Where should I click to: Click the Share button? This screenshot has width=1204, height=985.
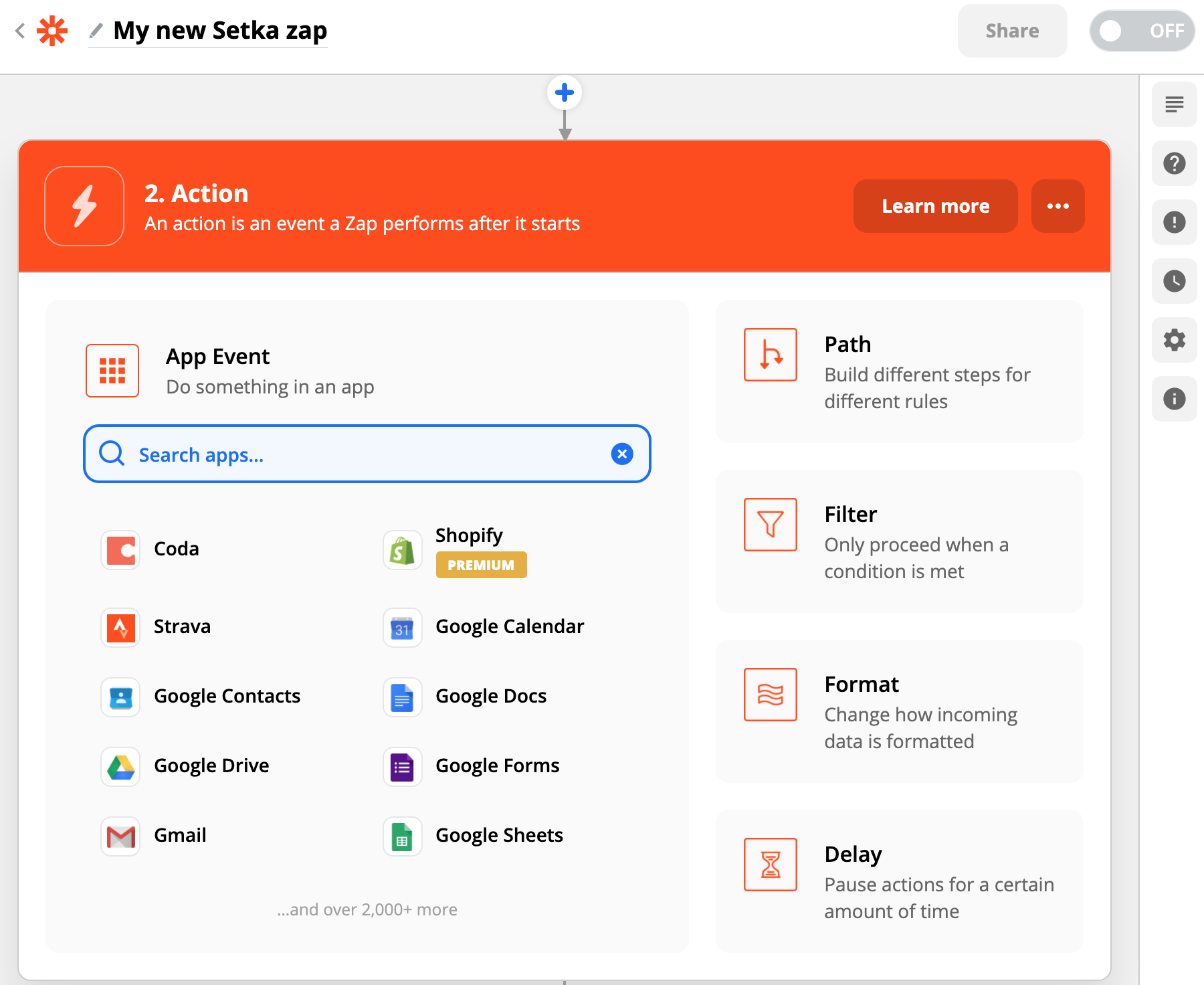coord(1012,31)
